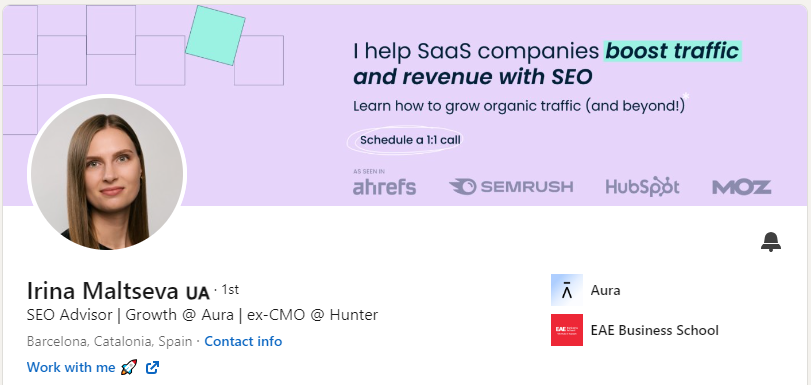Viewport: 811px width, 385px height.
Task: Click the rocket emoji icon
Action: tap(129, 367)
